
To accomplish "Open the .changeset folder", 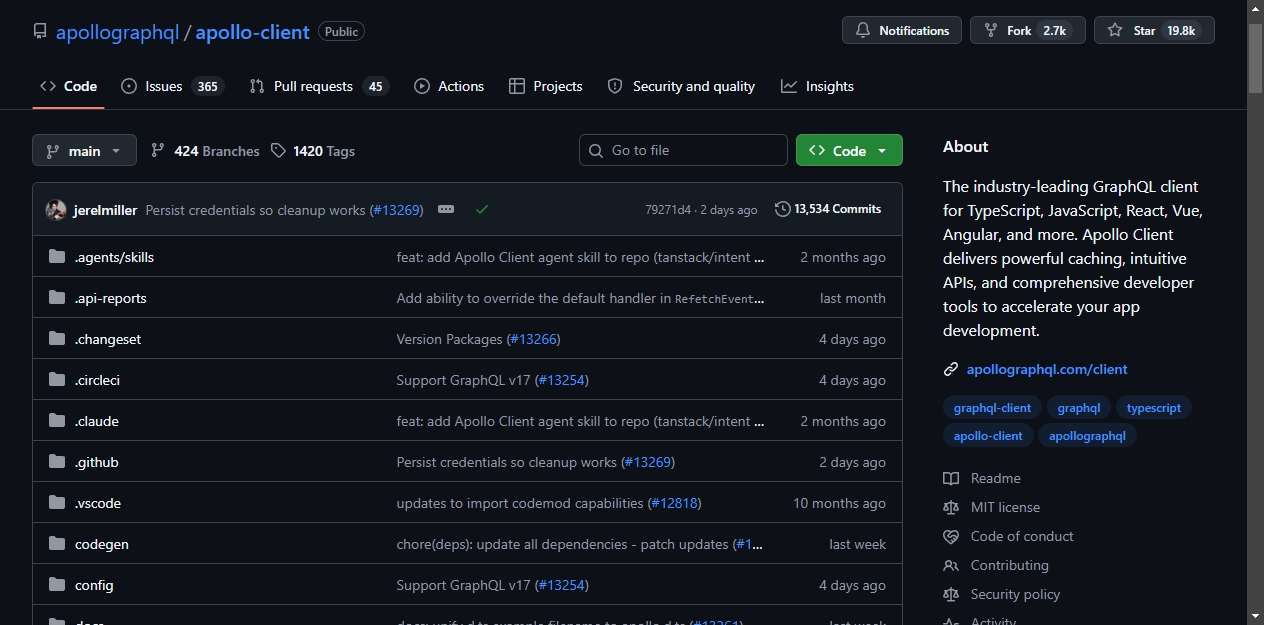I will pos(108,339).
